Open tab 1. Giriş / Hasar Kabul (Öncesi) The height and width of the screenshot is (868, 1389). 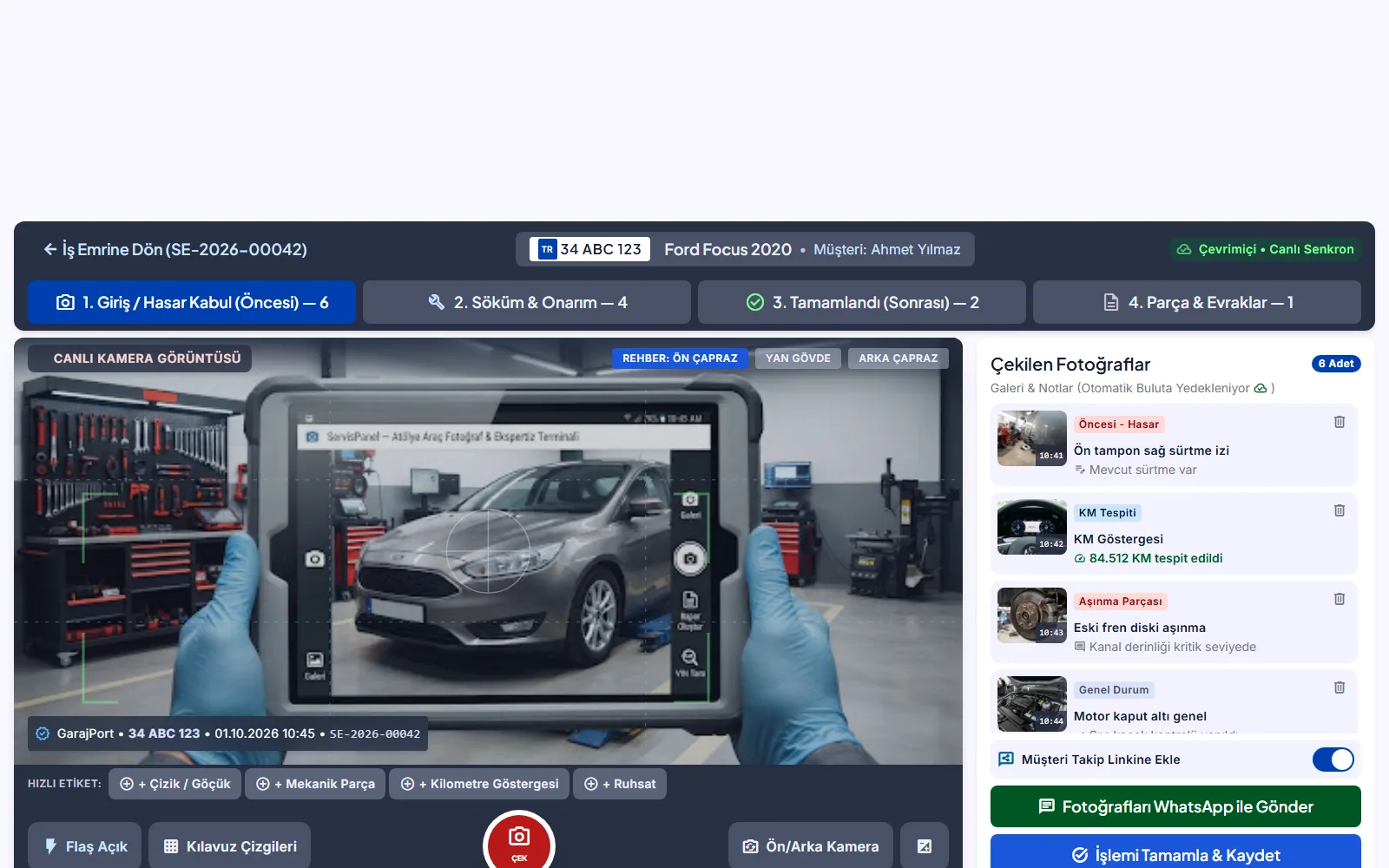pos(192,302)
